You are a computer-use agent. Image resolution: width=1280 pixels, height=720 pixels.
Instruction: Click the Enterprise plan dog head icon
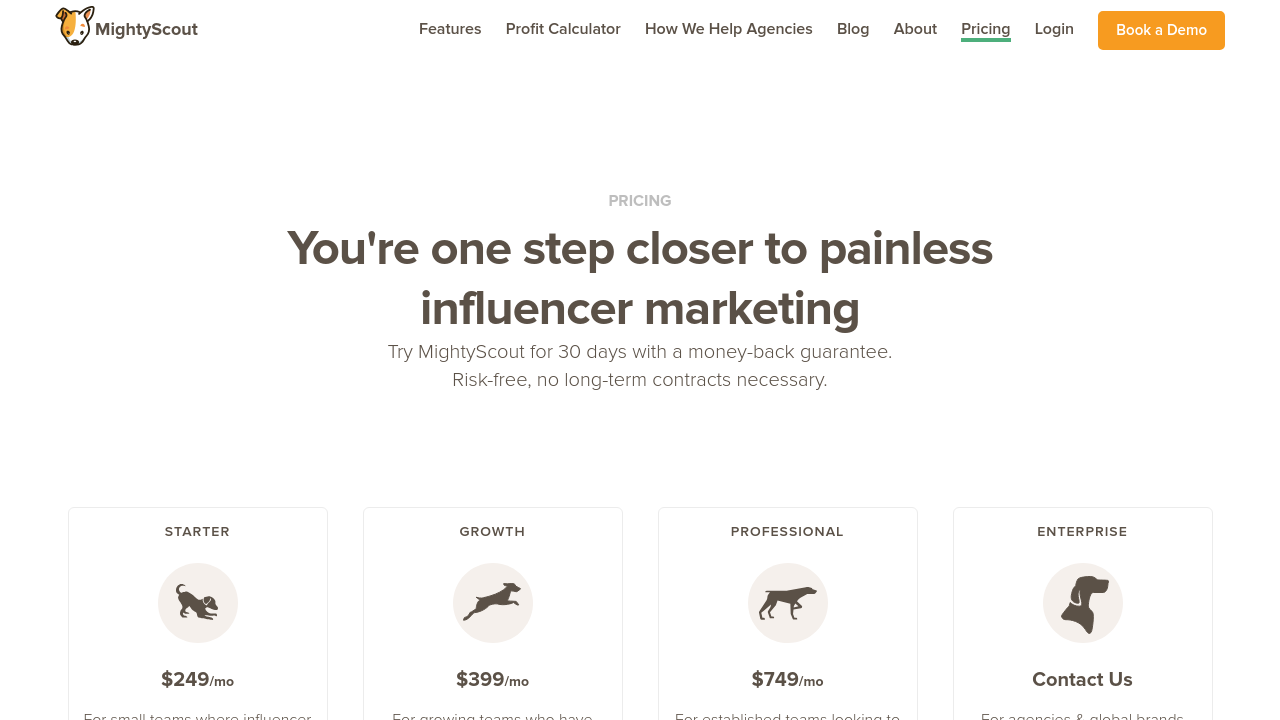[1083, 603]
